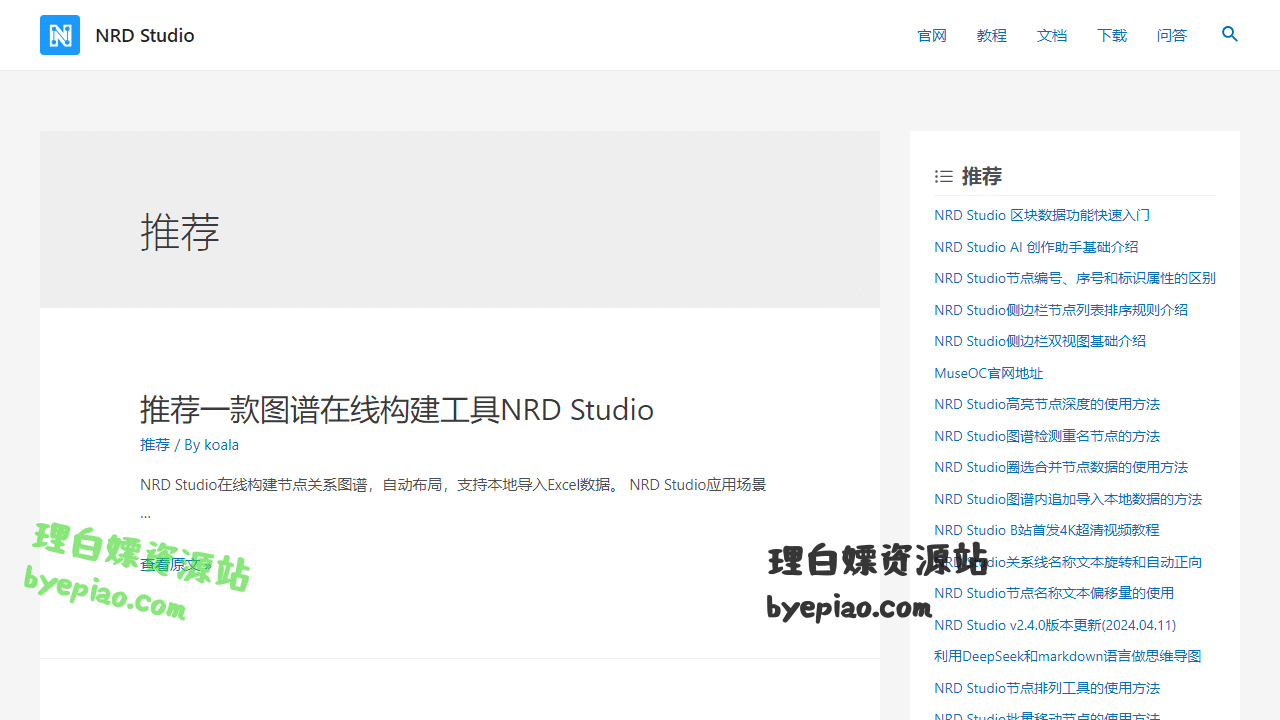Click the 推荐 category link under the title
Viewport: 1280px width, 720px height.
155,444
